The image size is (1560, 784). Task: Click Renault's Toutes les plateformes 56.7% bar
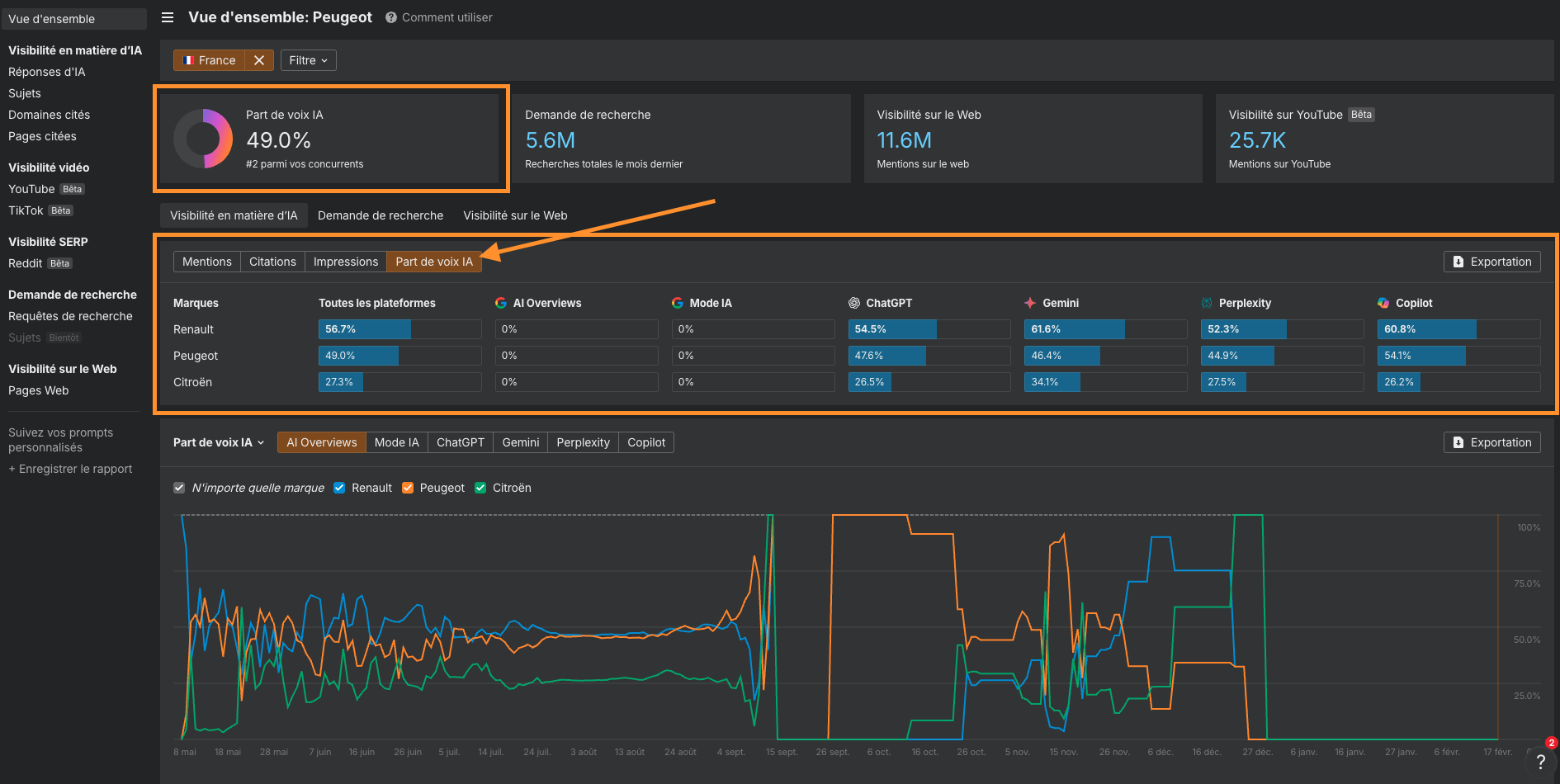(365, 329)
